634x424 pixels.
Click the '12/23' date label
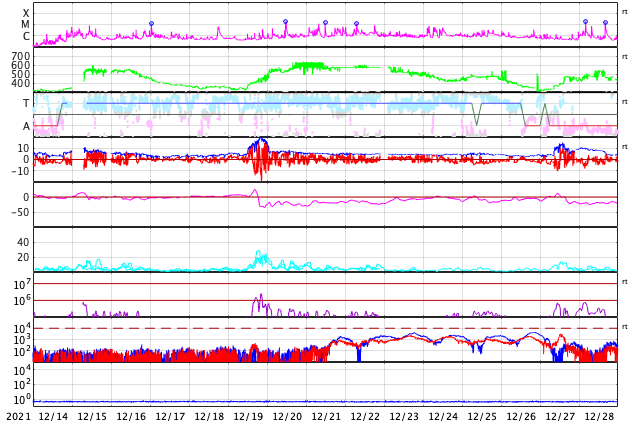coord(404,416)
